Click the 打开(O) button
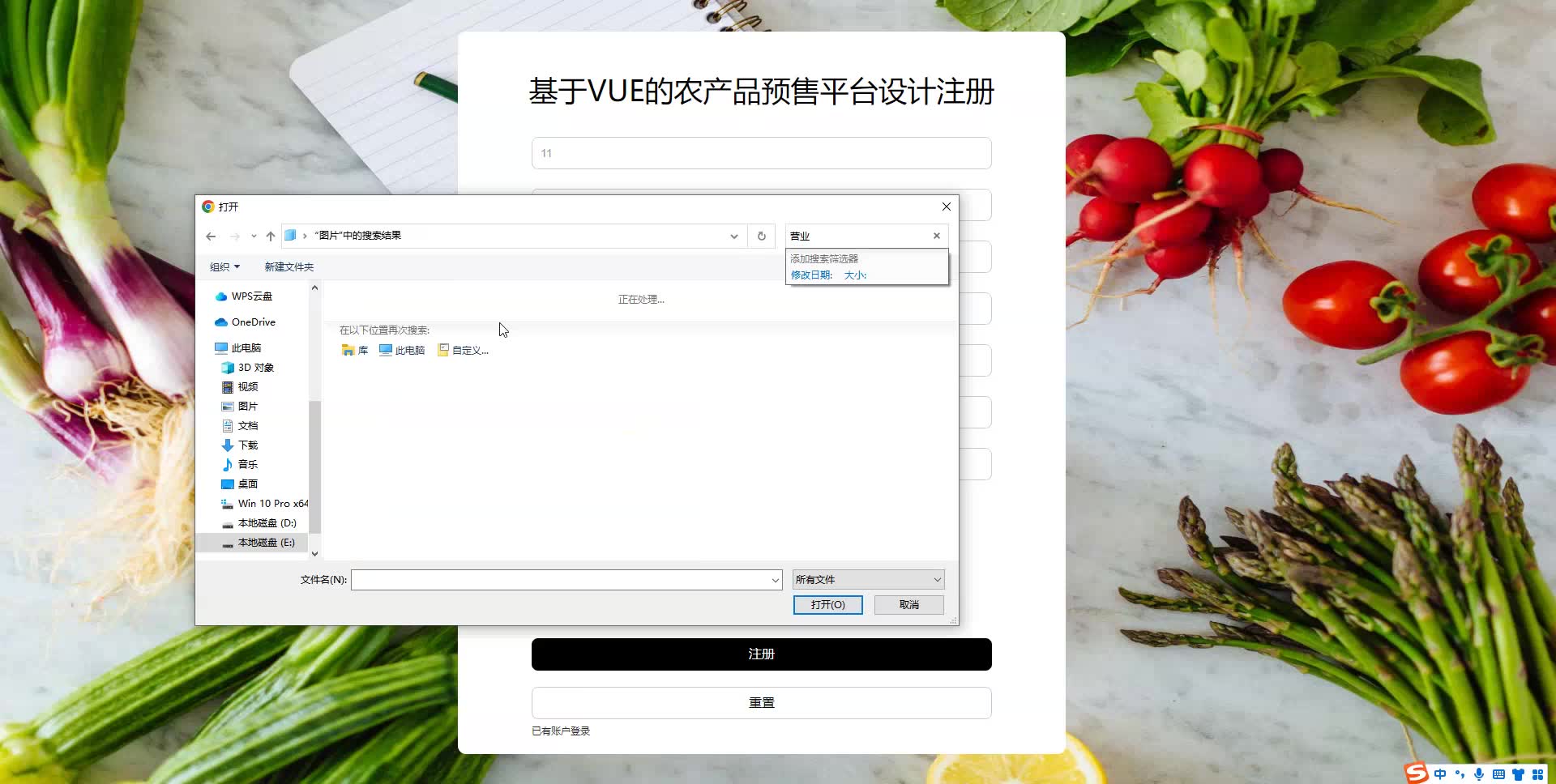 [827, 605]
